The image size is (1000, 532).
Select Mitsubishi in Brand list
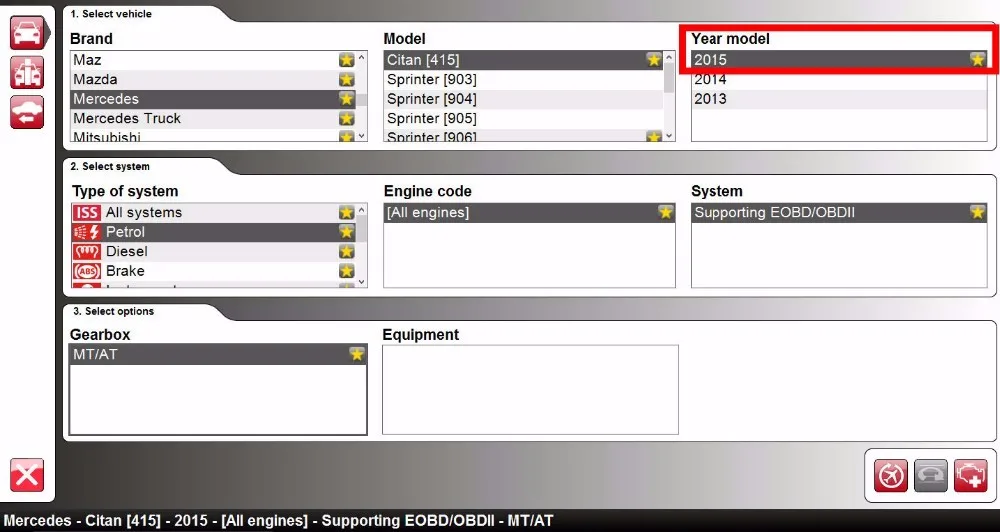point(213,136)
